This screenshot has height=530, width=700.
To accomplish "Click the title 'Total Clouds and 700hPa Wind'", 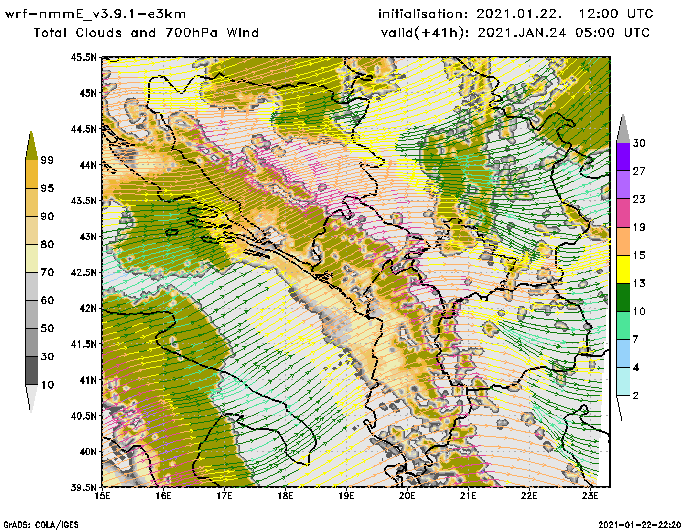I will click(146, 33).
